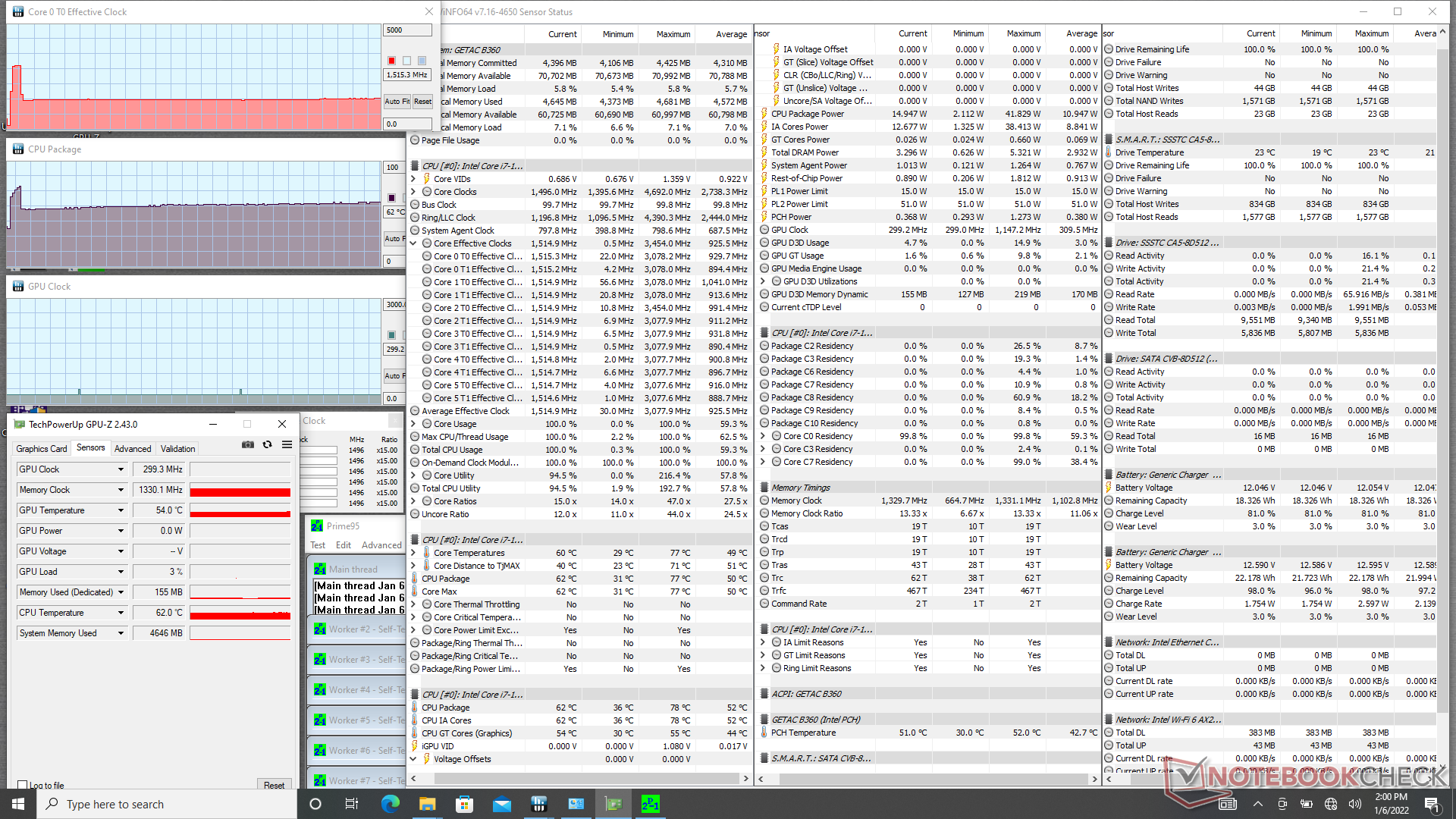
Task: Open Microsoft Edge from taskbar
Action: [390, 804]
